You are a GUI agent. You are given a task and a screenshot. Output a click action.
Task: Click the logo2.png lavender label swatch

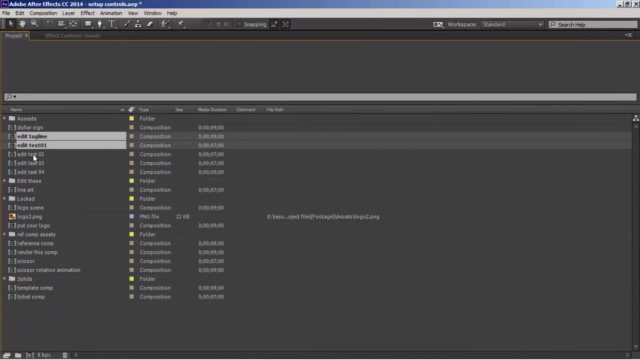pyautogui.click(x=131, y=217)
